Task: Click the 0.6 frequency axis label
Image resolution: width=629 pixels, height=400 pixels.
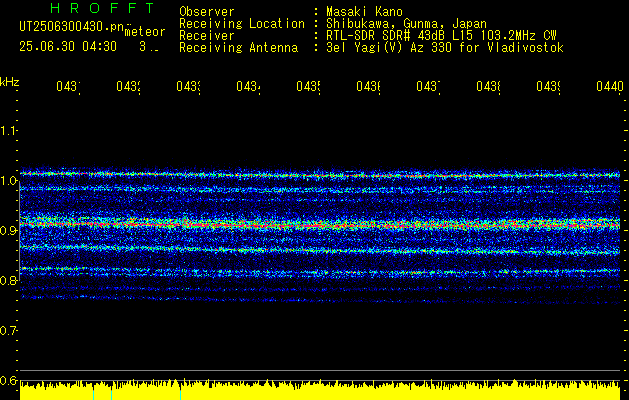Action: [8, 381]
